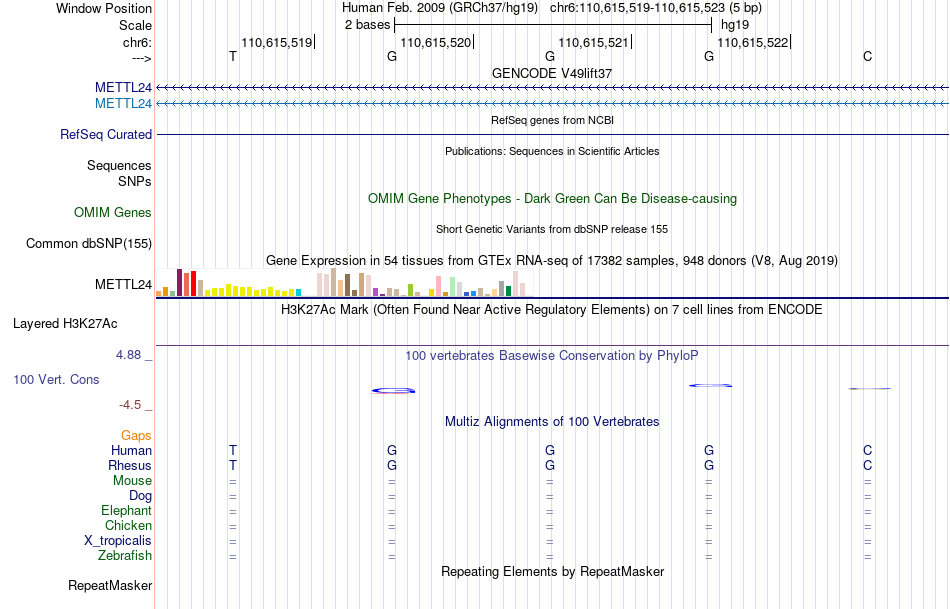Open the RefSeq genes from NCBI title
Viewport: 950px width, 609px height.
click(x=552, y=120)
